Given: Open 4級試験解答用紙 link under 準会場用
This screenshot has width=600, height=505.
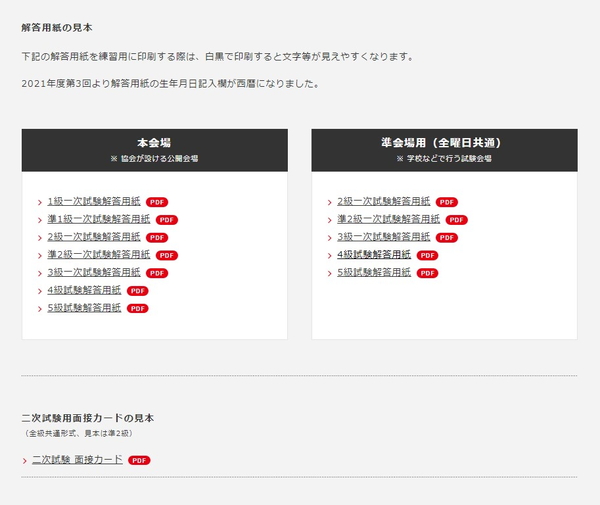Looking at the screenshot, I should (374, 255).
